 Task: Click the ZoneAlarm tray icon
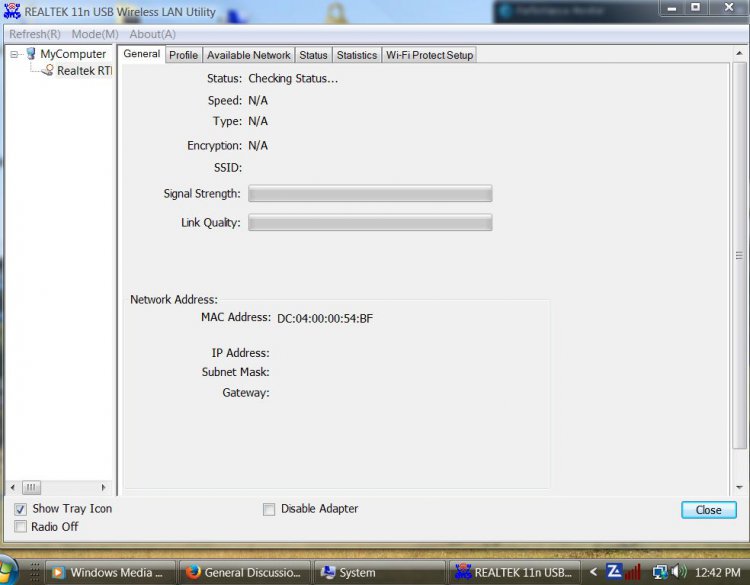point(614,571)
